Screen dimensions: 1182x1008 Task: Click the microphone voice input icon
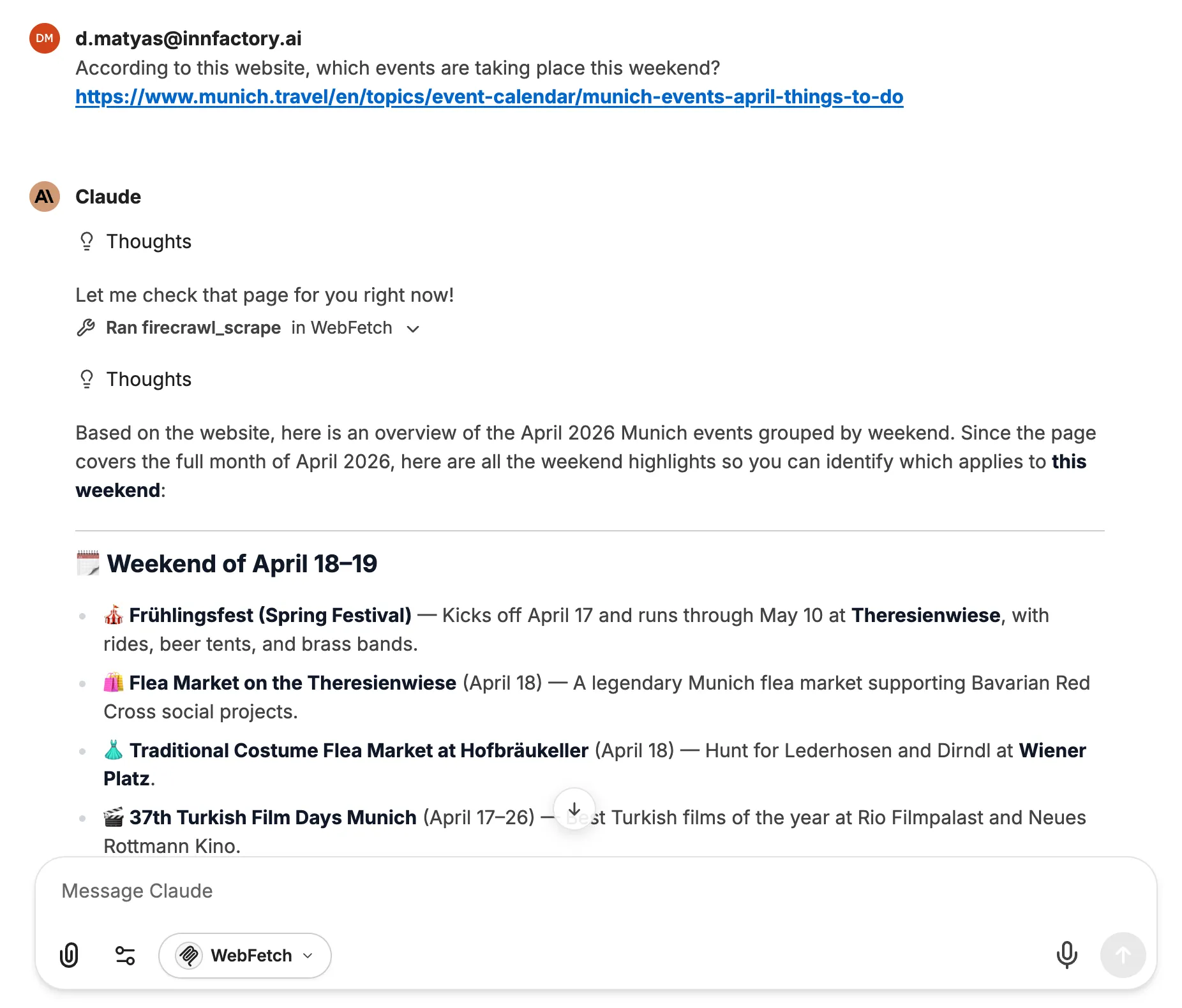point(1066,955)
